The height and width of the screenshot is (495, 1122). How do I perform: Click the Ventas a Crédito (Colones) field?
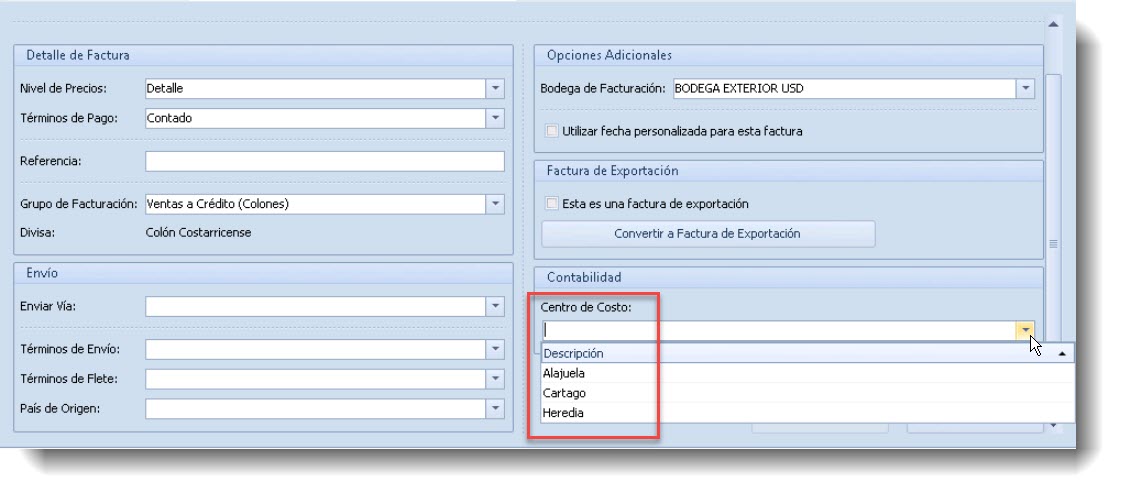pos(316,204)
